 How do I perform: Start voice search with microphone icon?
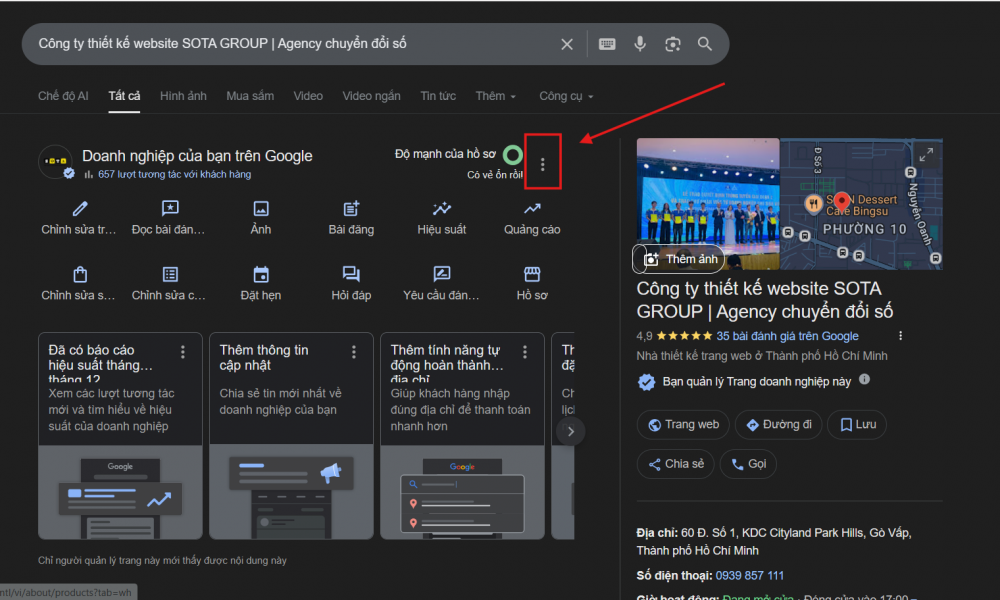coord(640,44)
